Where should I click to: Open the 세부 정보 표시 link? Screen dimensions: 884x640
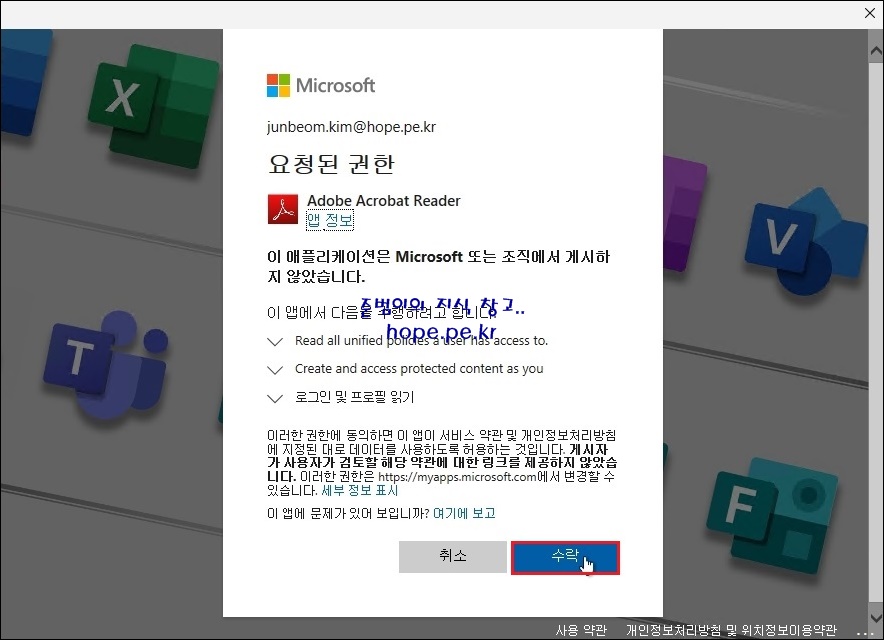point(360,490)
